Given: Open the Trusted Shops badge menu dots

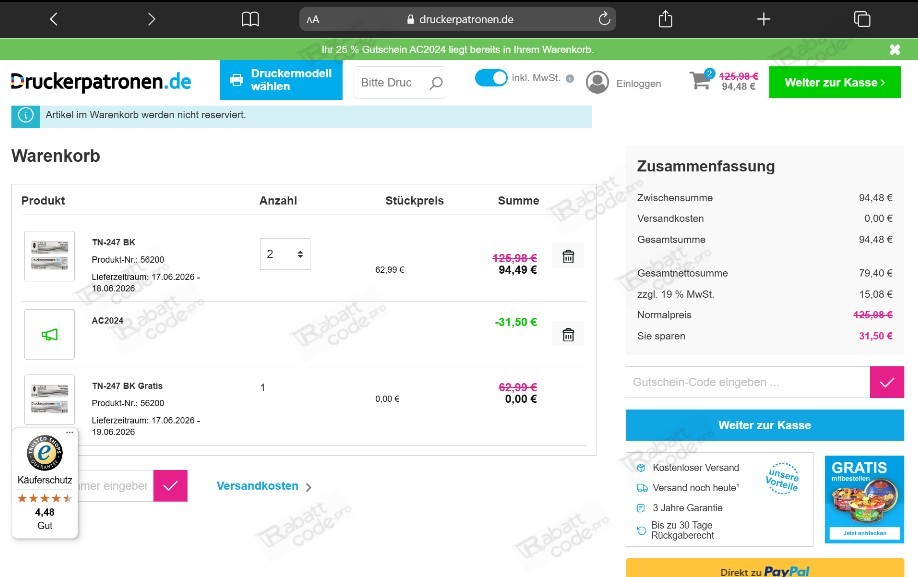Looking at the screenshot, I should [x=70, y=432].
